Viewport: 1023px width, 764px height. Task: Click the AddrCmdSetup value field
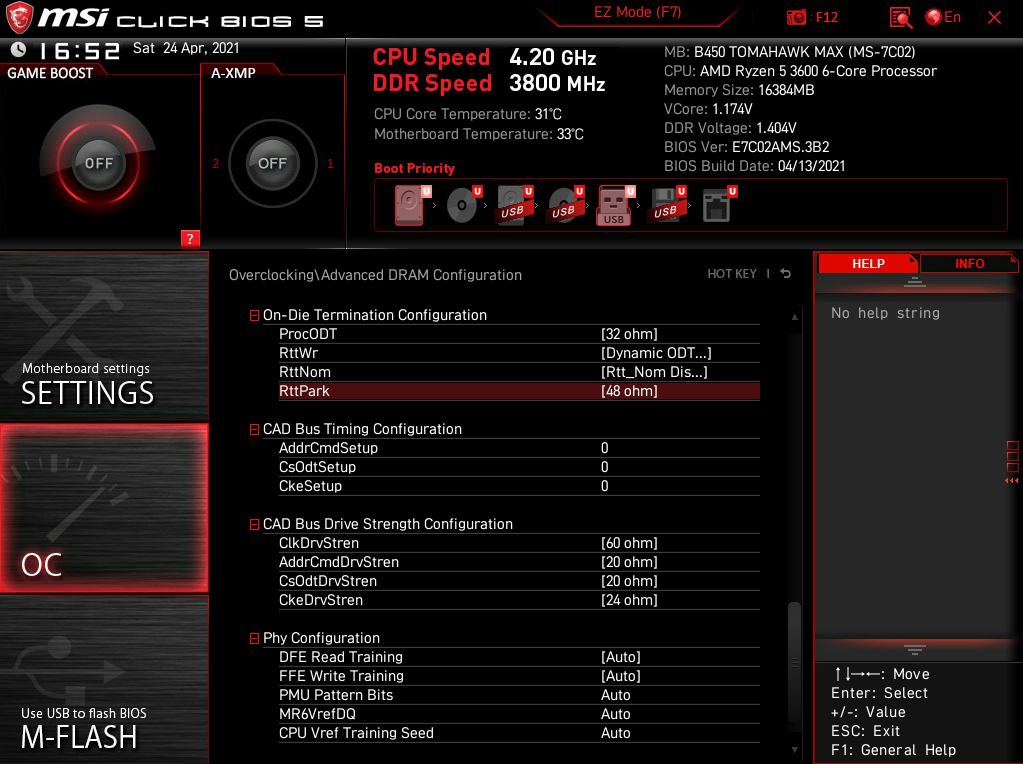[604, 448]
